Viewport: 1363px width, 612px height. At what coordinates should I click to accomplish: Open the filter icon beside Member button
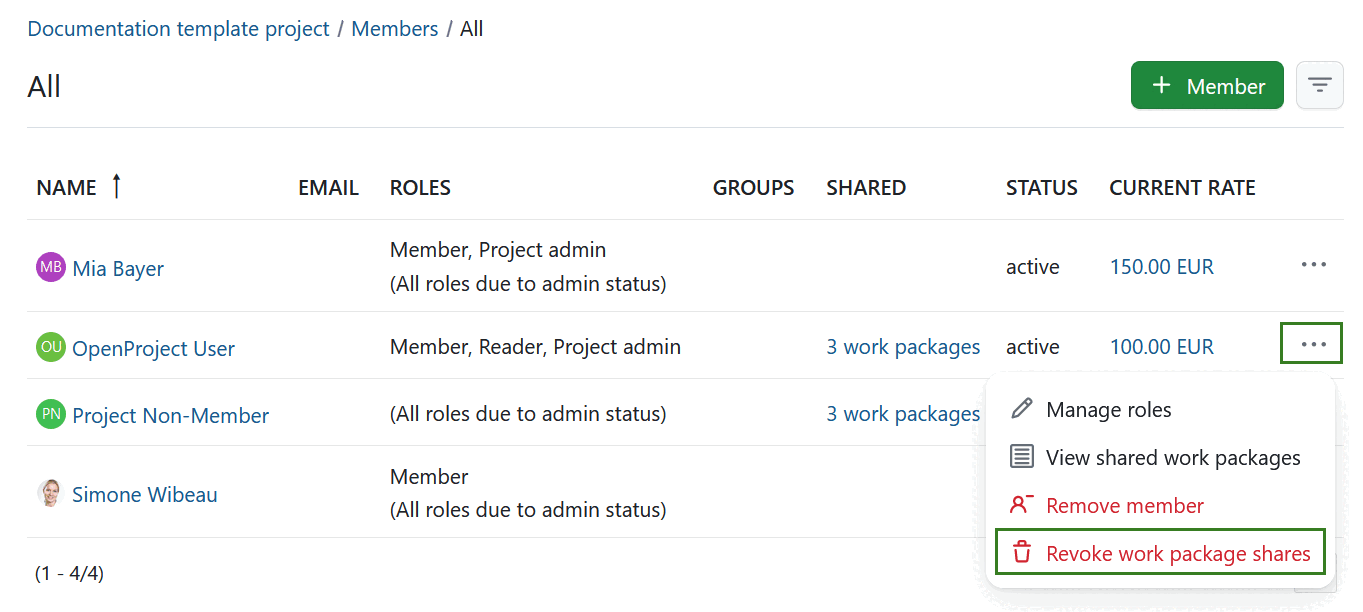[1319, 85]
